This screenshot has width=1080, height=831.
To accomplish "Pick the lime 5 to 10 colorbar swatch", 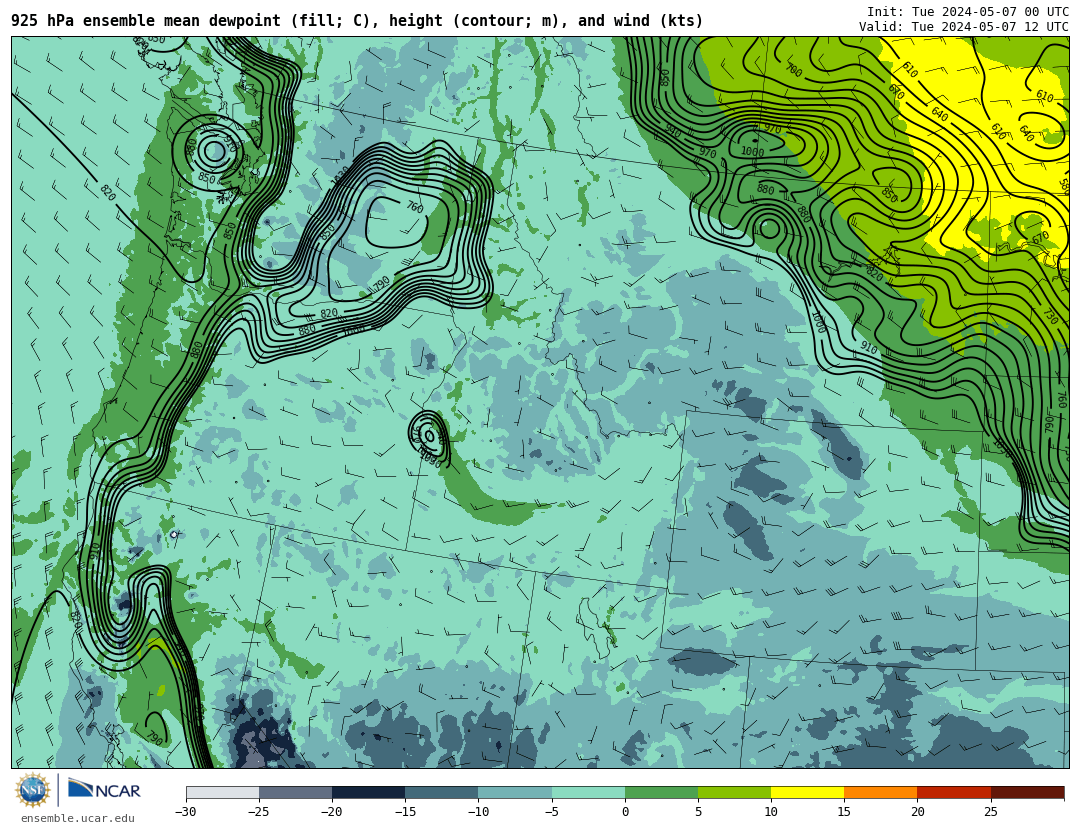I will point(734,792).
